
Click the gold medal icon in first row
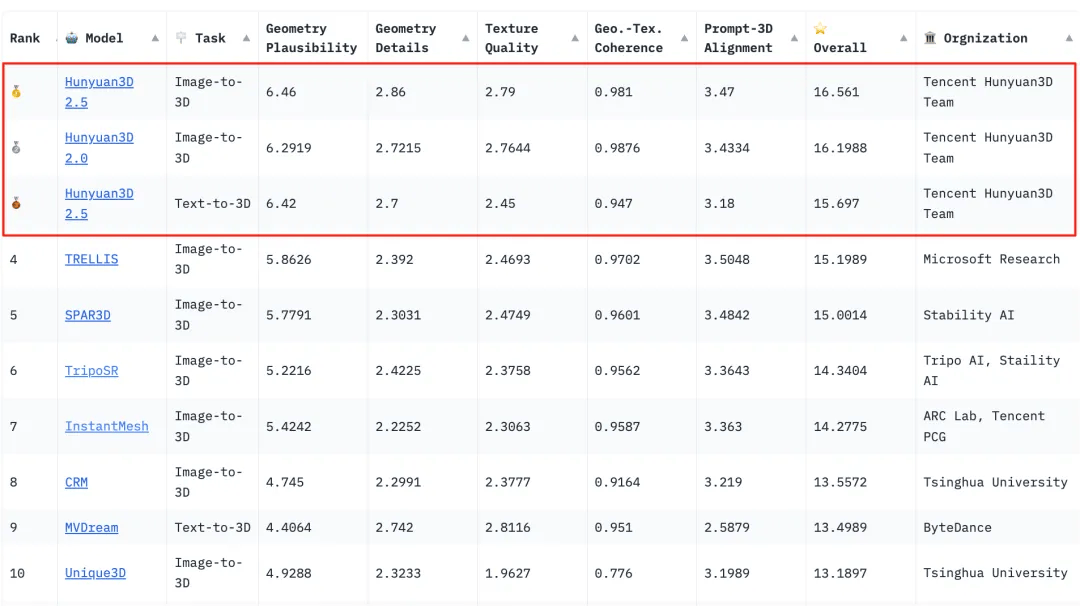coord(16,92)
